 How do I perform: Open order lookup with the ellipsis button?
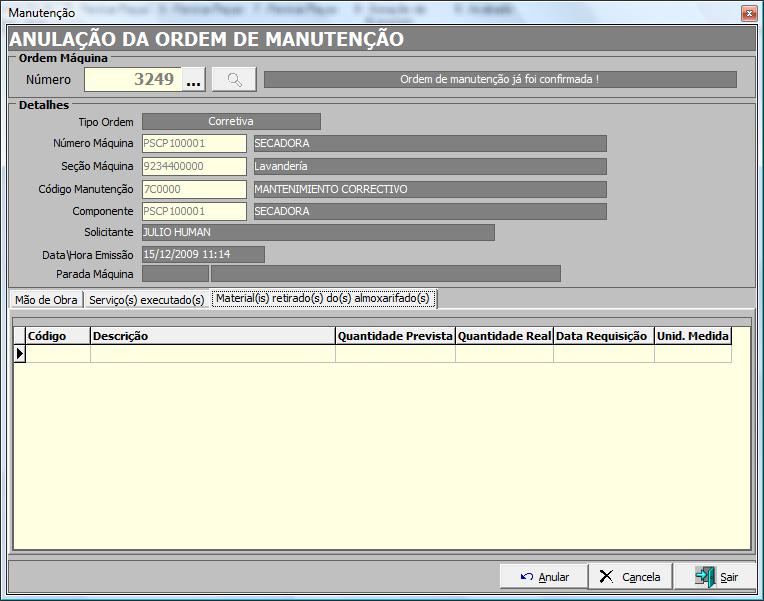click(194, 79)
